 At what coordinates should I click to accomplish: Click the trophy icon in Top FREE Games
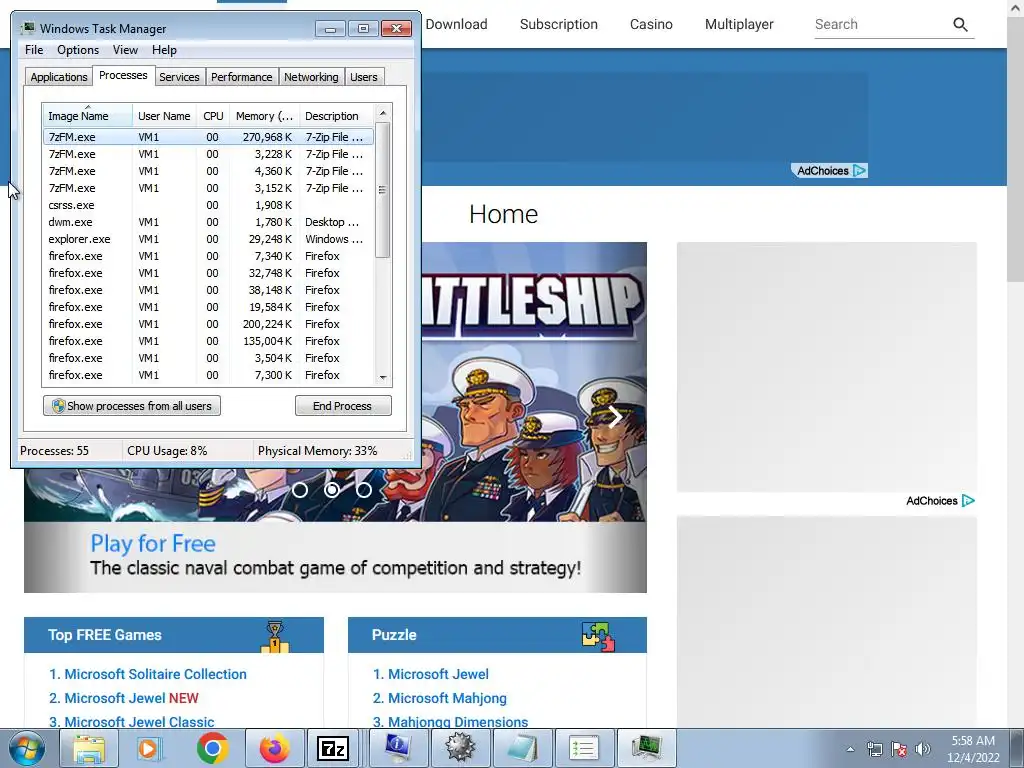(275, 636)
